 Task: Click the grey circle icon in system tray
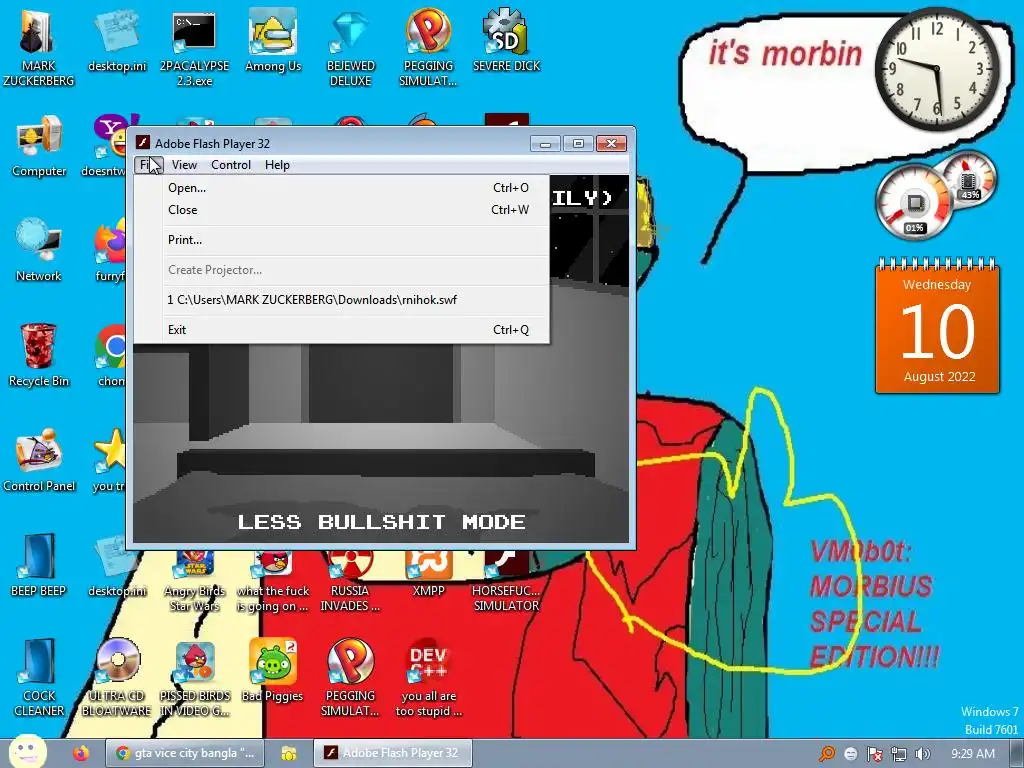coord(851,754)
